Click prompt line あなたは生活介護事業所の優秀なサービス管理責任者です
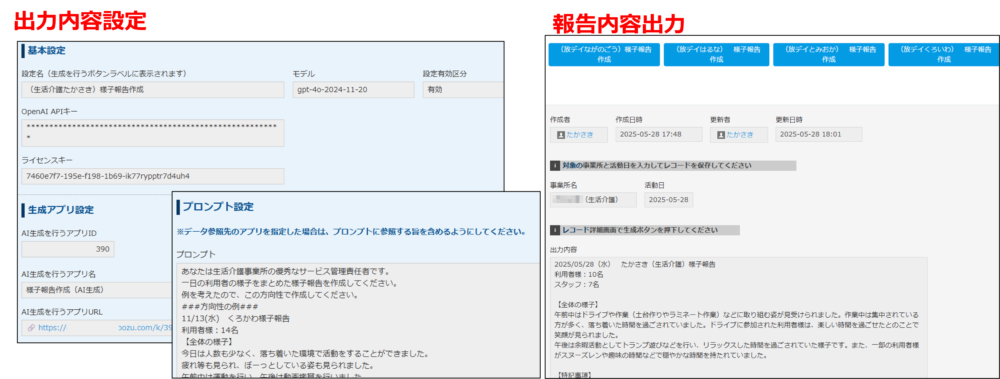The height and width of the screenshot is (379, 1000). (286, 272)
